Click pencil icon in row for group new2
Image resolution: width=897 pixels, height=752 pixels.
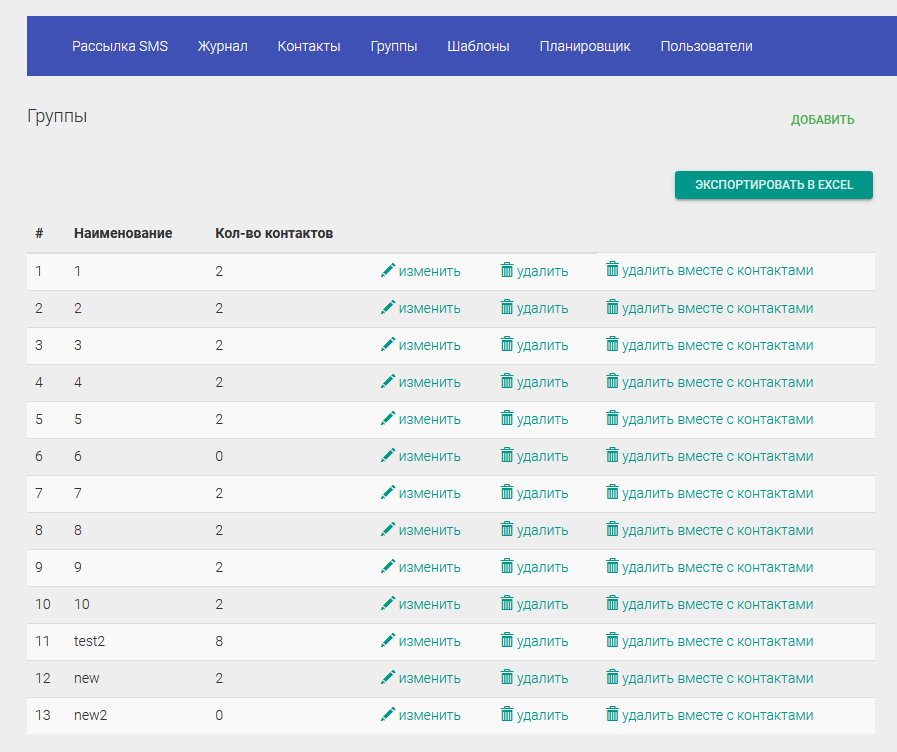click(x=388, y=715)
